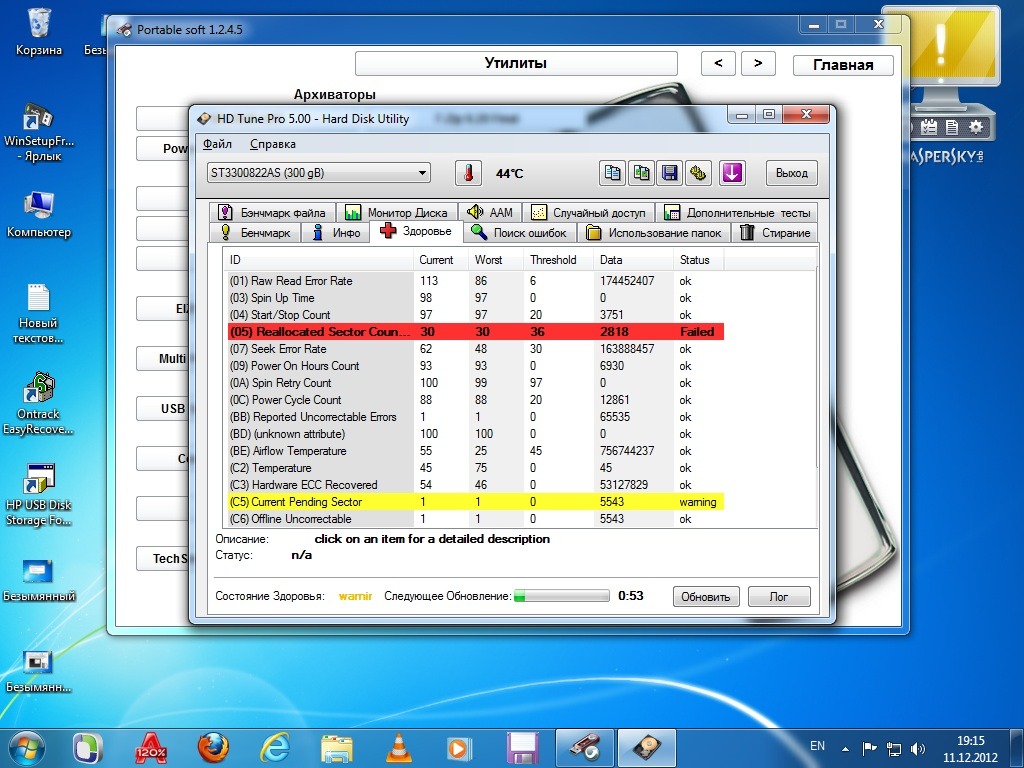Switch to HD Tune hard disk taskbar button
Image resolution: width=1024 pixels, height=768 pixels.
(647, 748)
